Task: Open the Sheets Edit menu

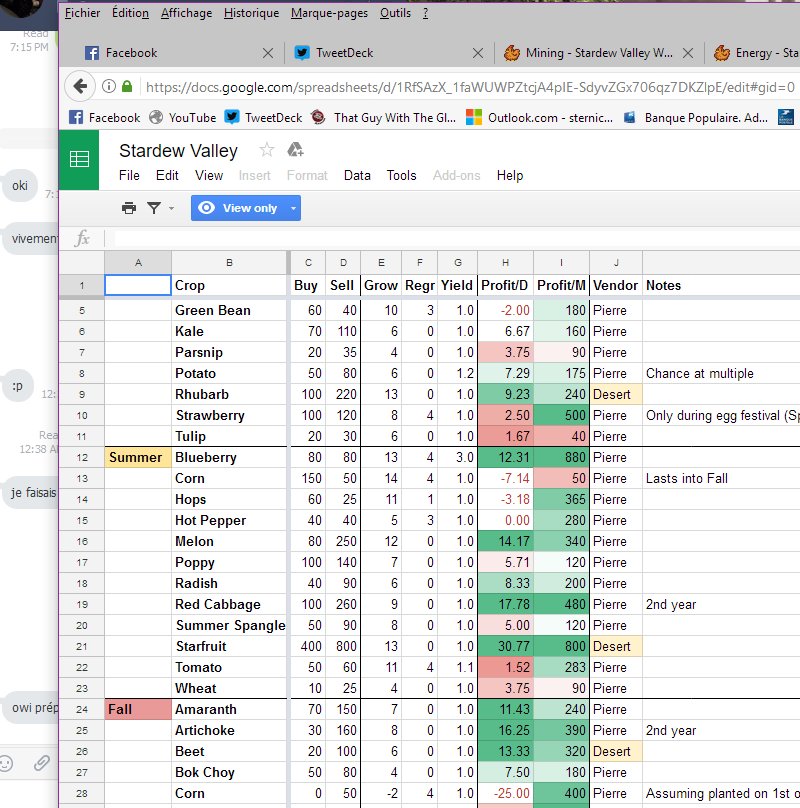Action: coord(167,175)
